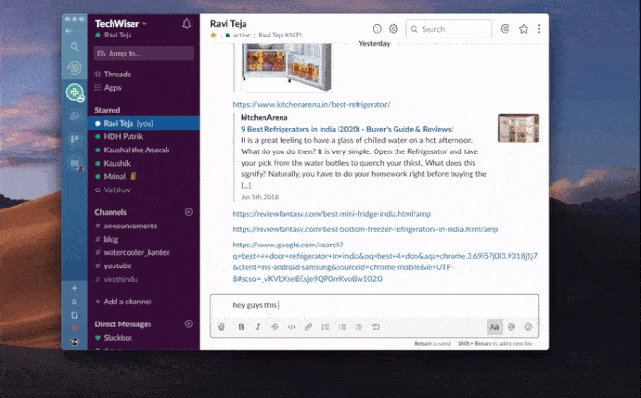Select Ravi Teja (you) conversation

point(143,123)
